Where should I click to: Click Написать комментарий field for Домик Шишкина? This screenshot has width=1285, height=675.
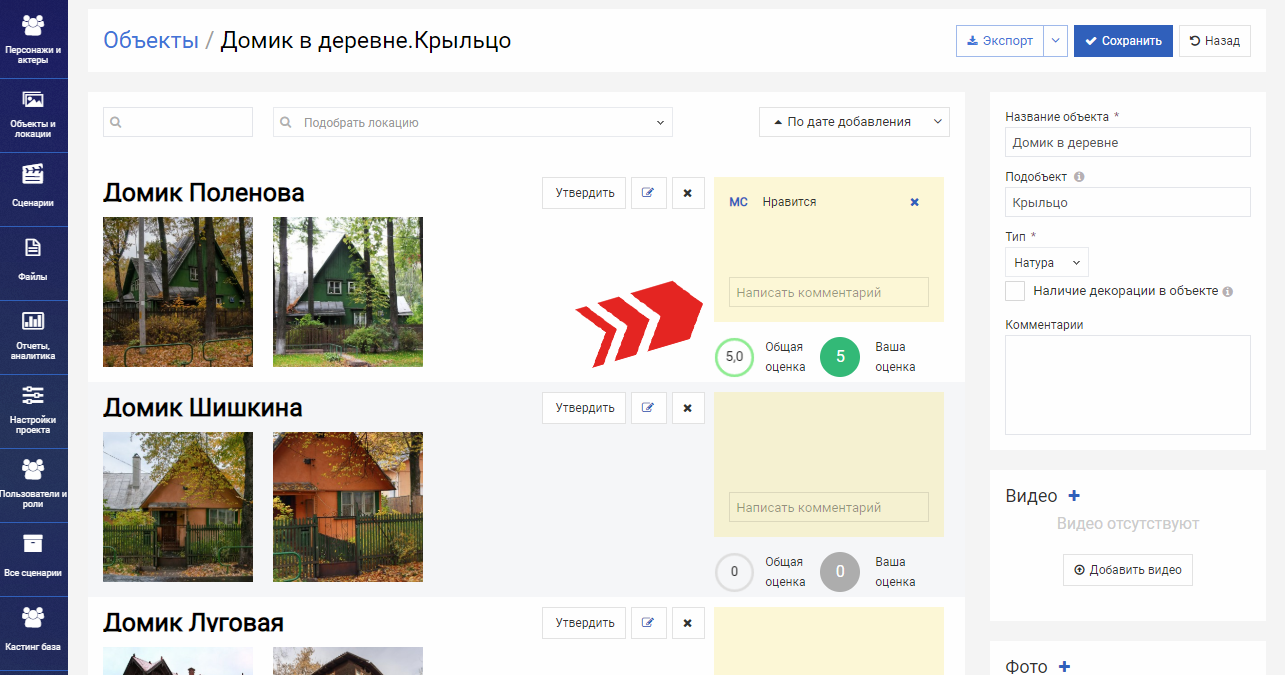click(x=828, y=507)
